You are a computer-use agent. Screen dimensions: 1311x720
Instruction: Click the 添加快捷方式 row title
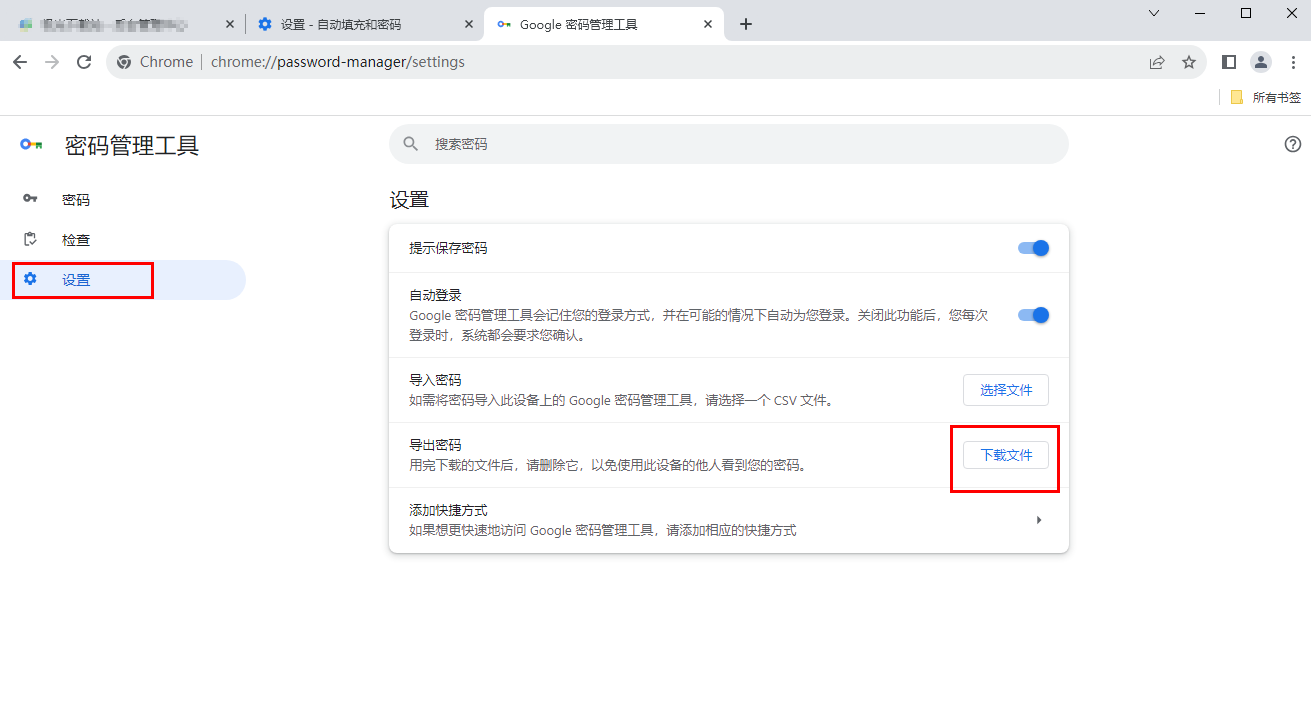click(448, 510)
